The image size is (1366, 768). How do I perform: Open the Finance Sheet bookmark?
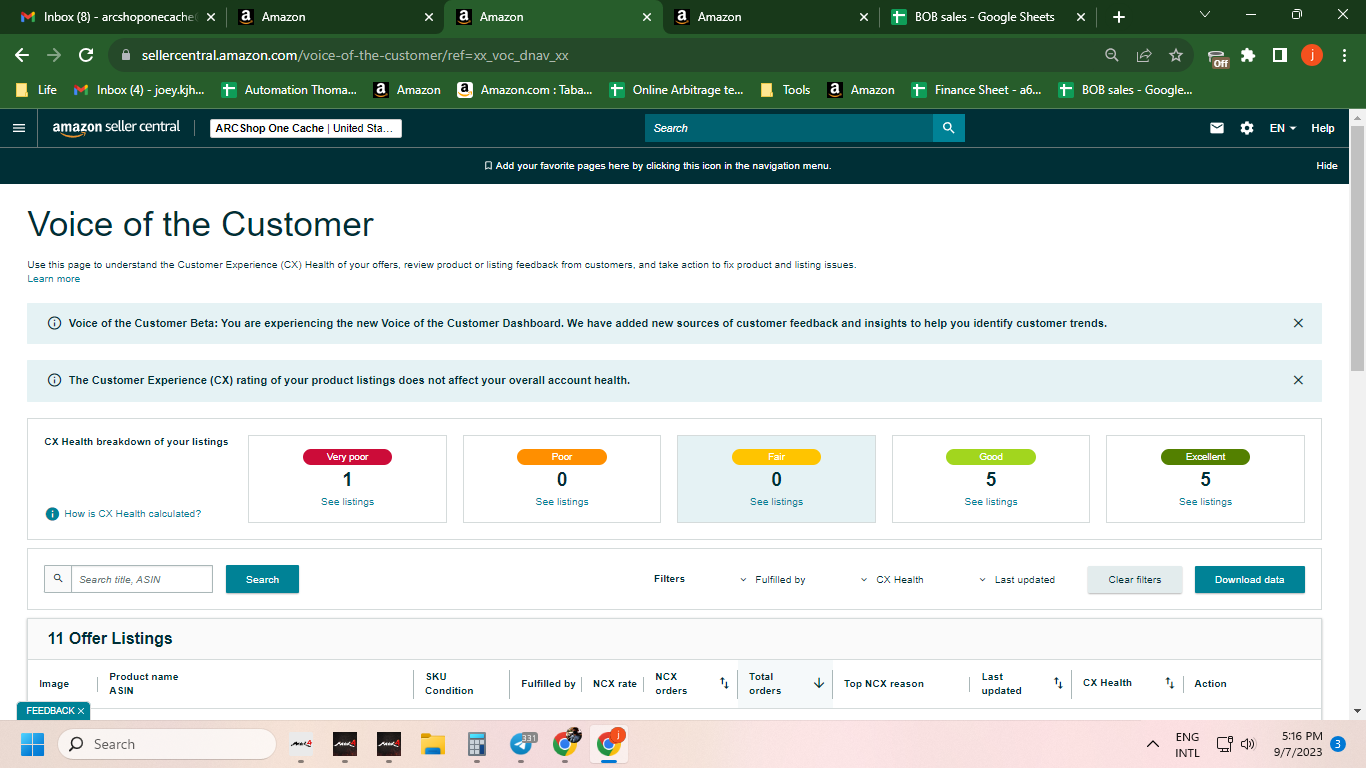pyautogui.click(x=978, y=90)
